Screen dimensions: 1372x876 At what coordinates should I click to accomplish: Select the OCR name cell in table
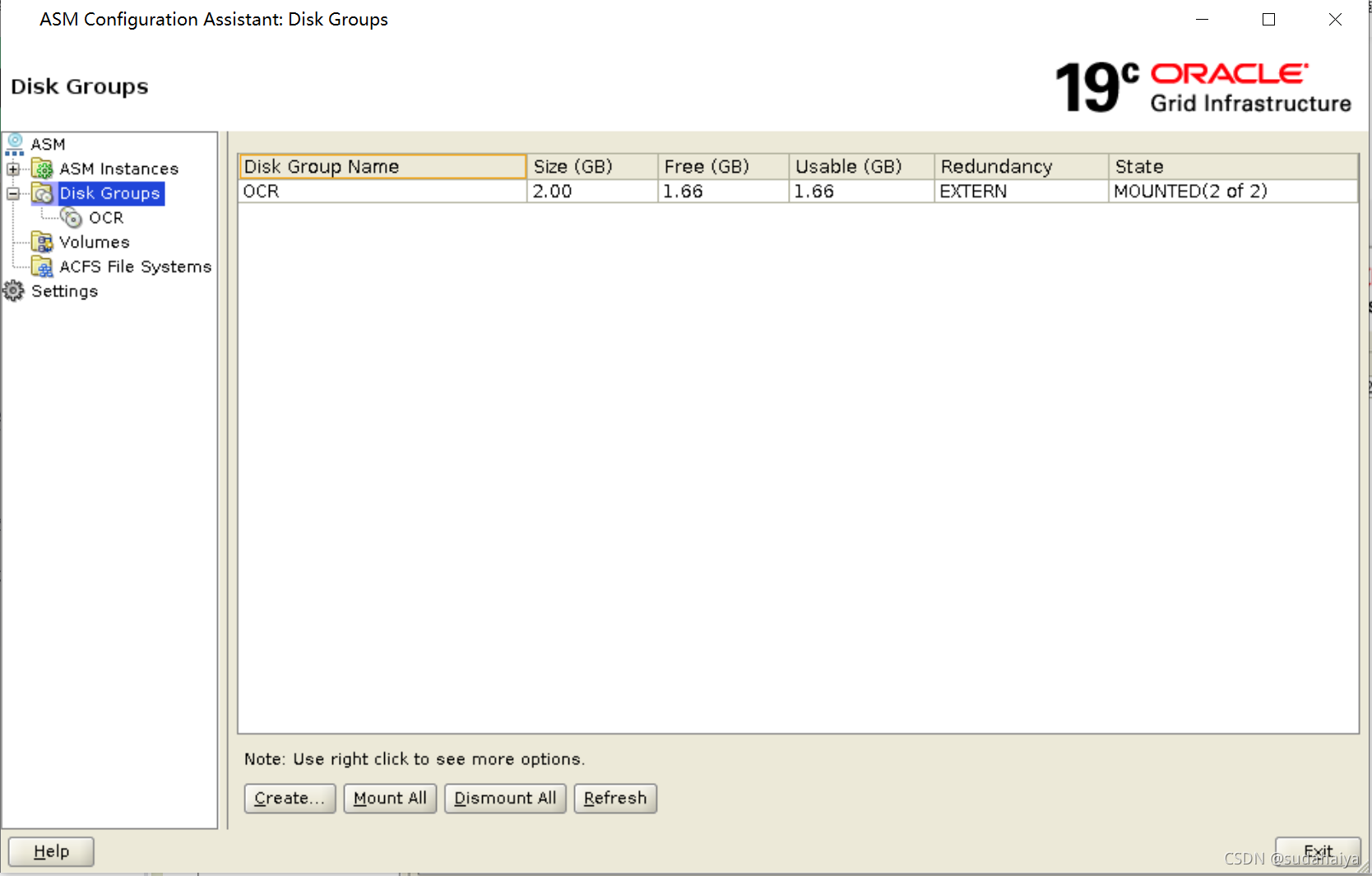[x=382, y=191]
